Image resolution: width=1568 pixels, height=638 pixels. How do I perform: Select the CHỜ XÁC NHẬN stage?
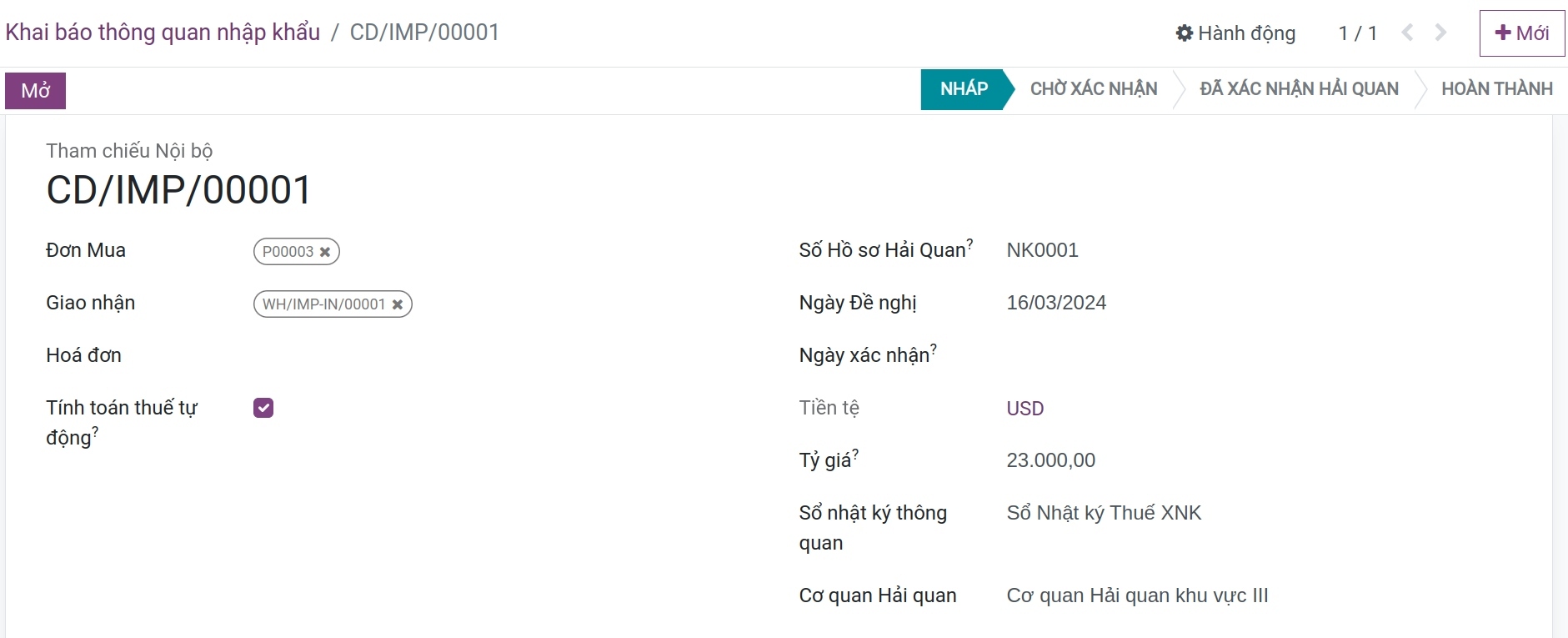[x=1094, y=89]
